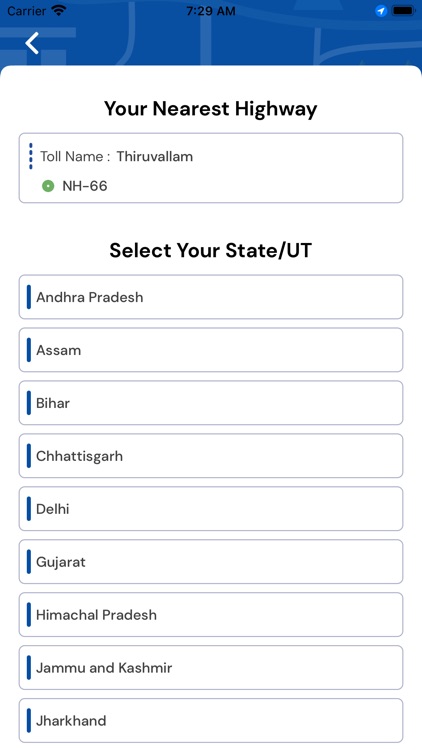This screenshot has width=422, height=750.
Task: Choose Jharkhand from the list
Action: (x=211, y=720)
